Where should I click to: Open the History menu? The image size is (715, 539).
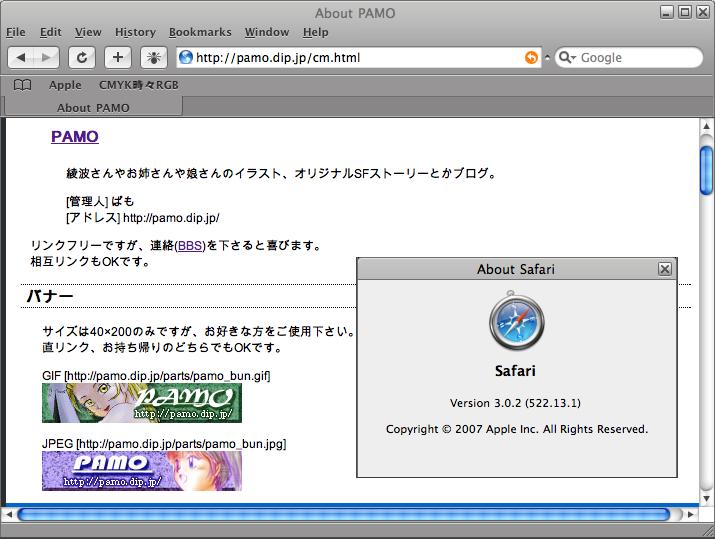point(135,32)
